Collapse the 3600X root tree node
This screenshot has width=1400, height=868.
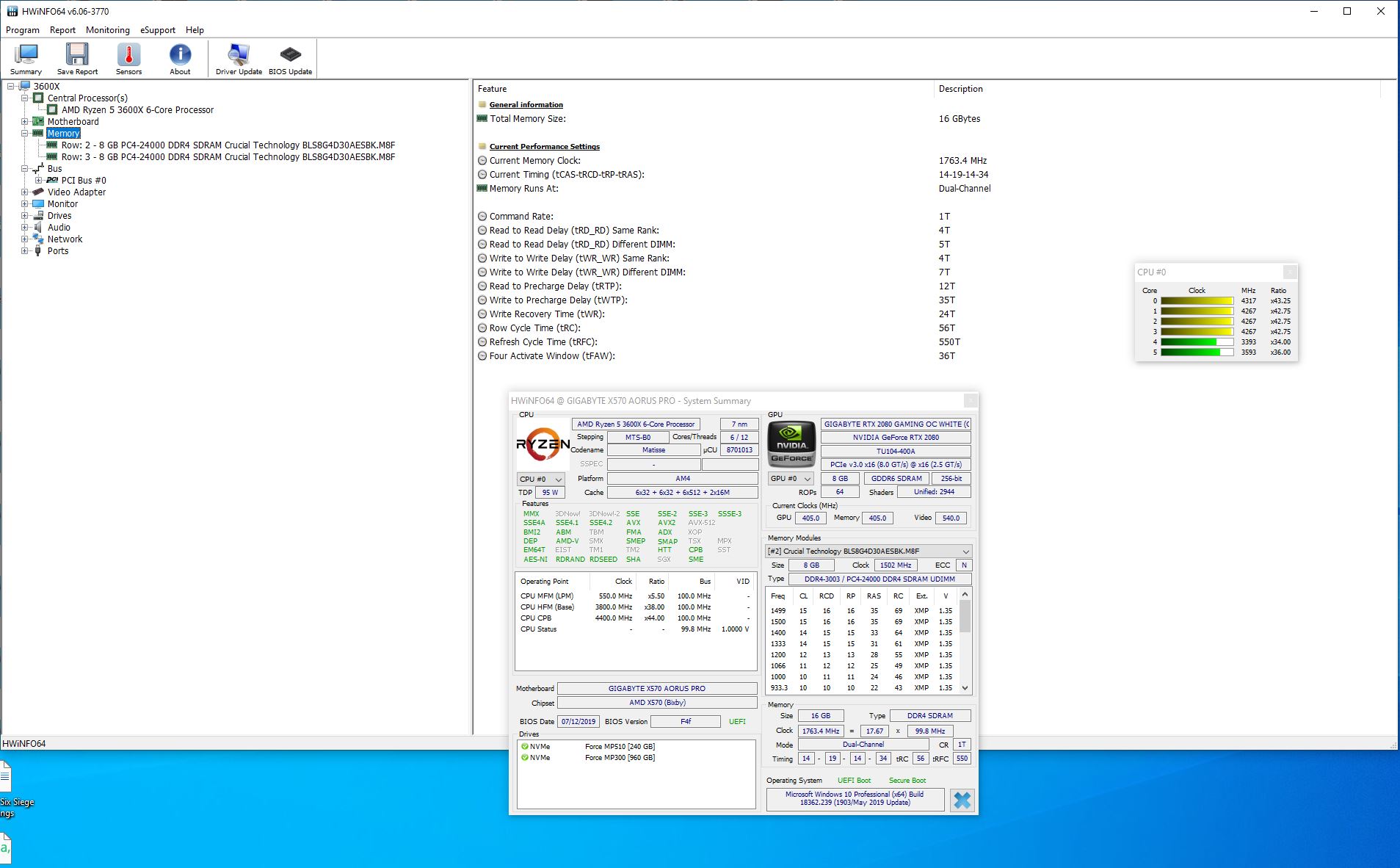[11, 86]
